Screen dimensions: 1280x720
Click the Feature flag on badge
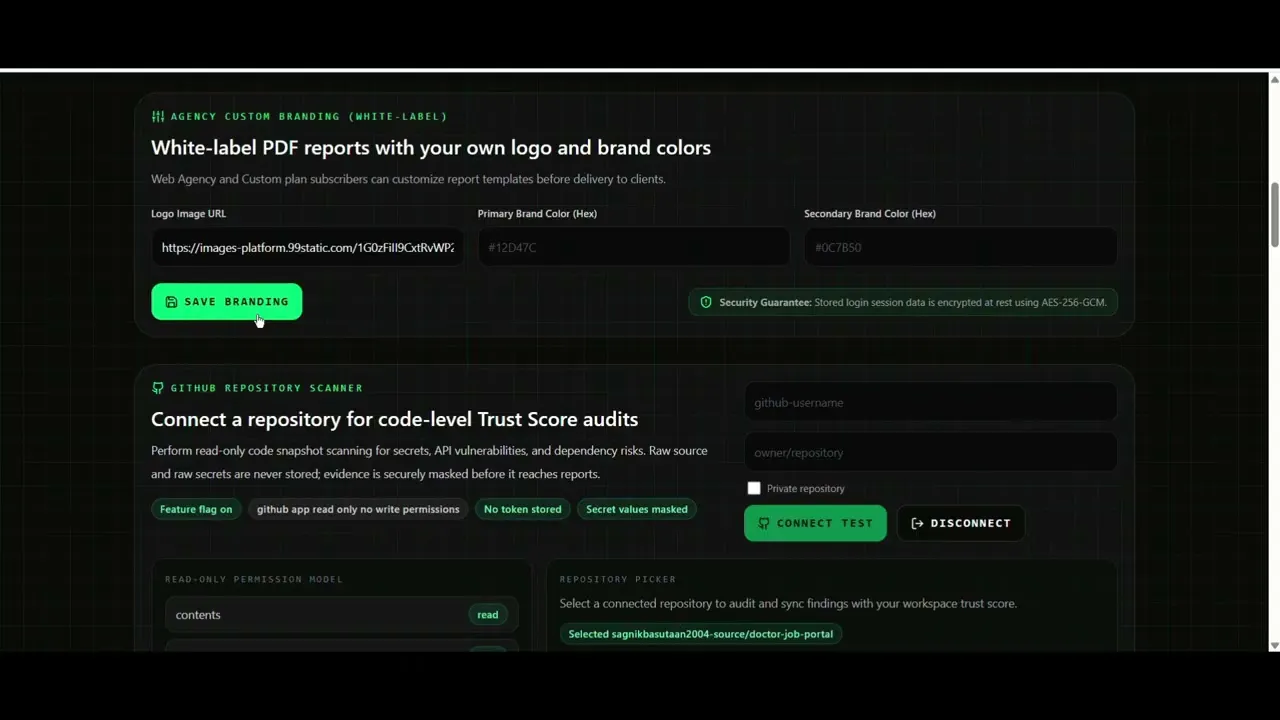pos(196,509)
